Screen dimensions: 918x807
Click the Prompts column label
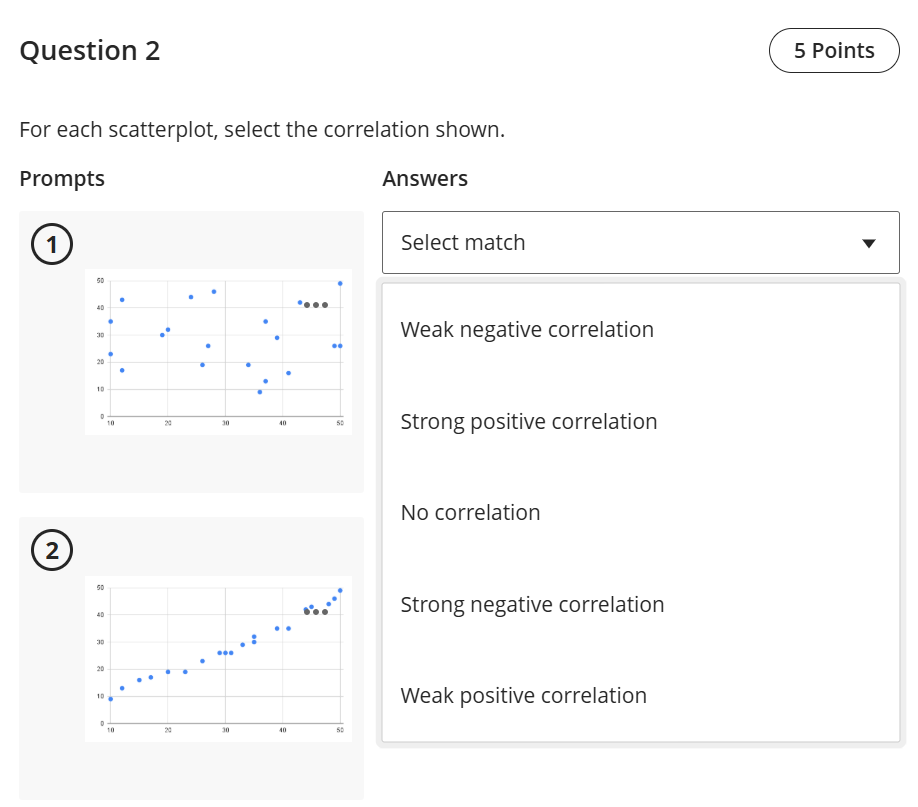coord(62,179)
